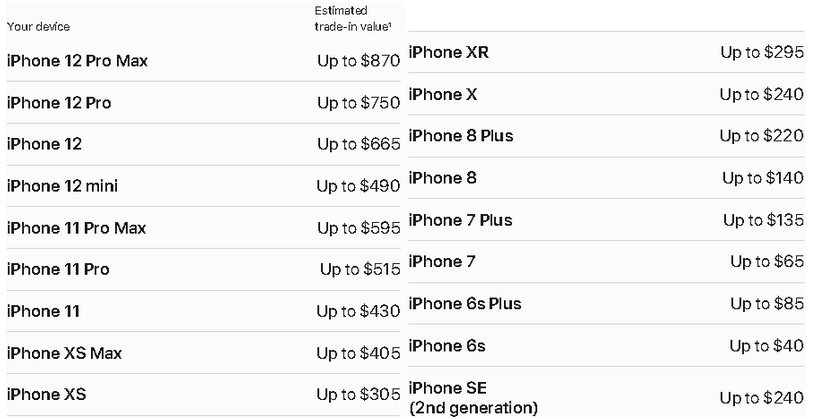Click the iPhone 12 Pro Max row
This screenshot has width=814, height=419.
click(77, 61)
